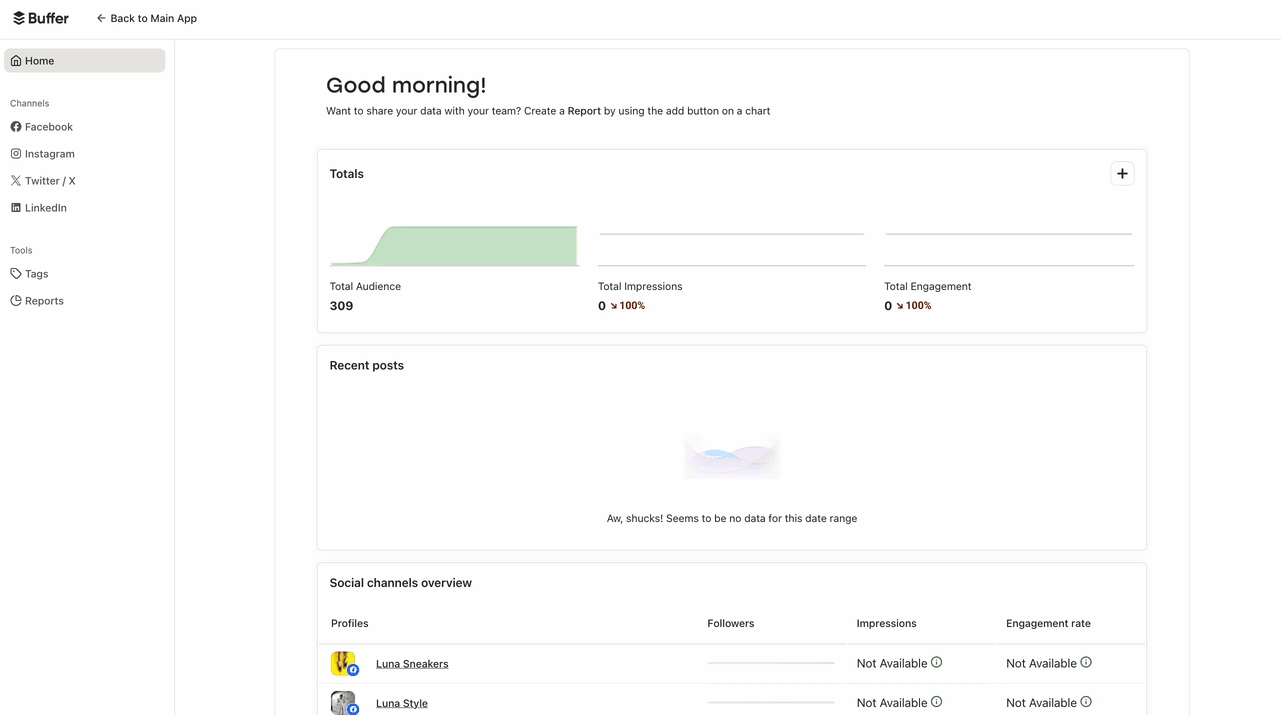Click the Back to Main App arrow icon
The width and height of the screenshot is (1281, 715).
pos(101,18)
